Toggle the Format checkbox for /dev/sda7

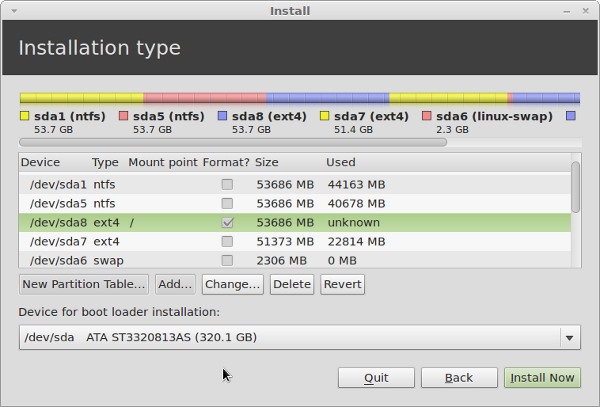coord(228,242)
